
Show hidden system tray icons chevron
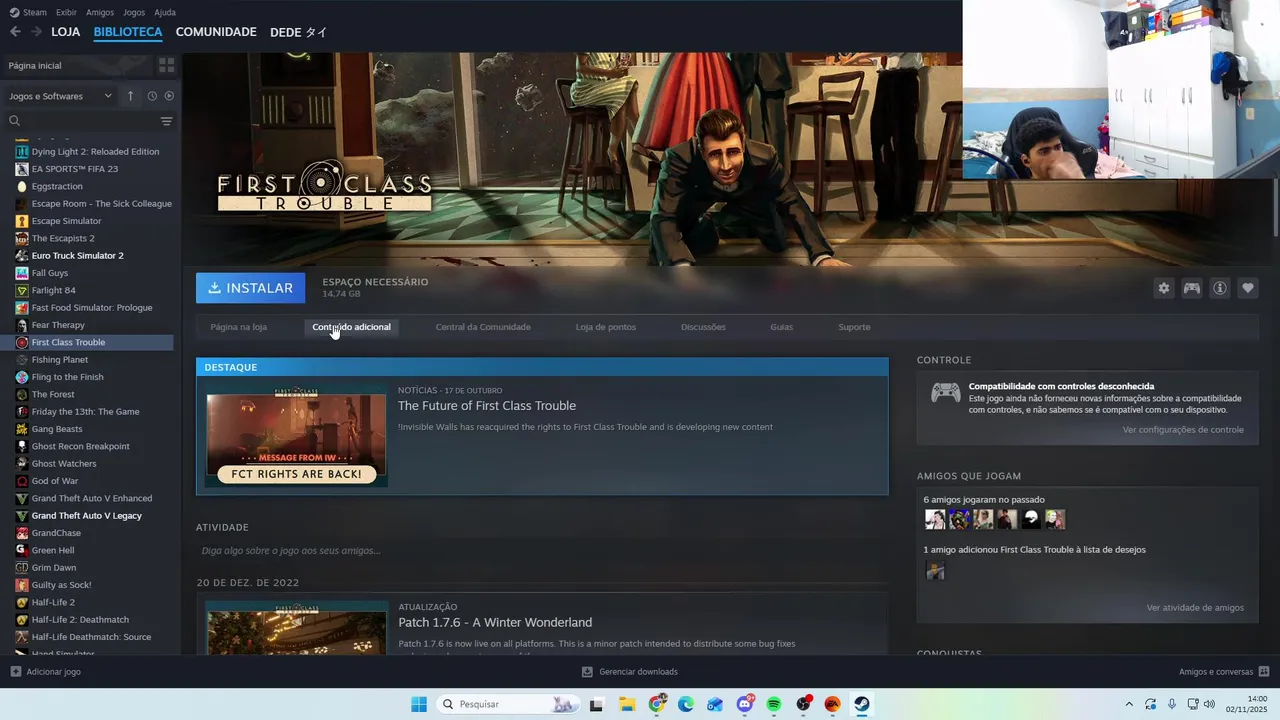point(1129,704)
